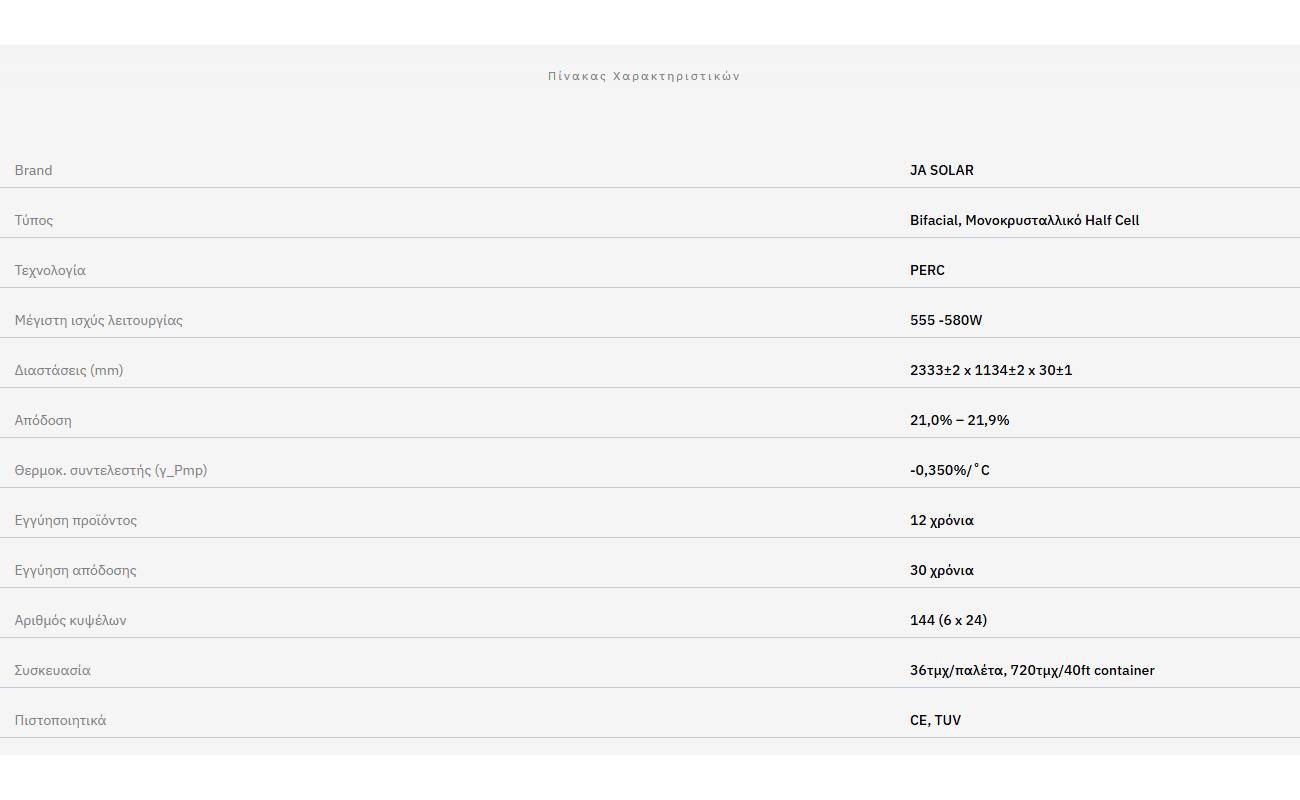The width and height of the screenshot is (1300, 800).
Task: Click the Πίνακας Χαρακτηριστικών heading
Action: coord(644,76)
